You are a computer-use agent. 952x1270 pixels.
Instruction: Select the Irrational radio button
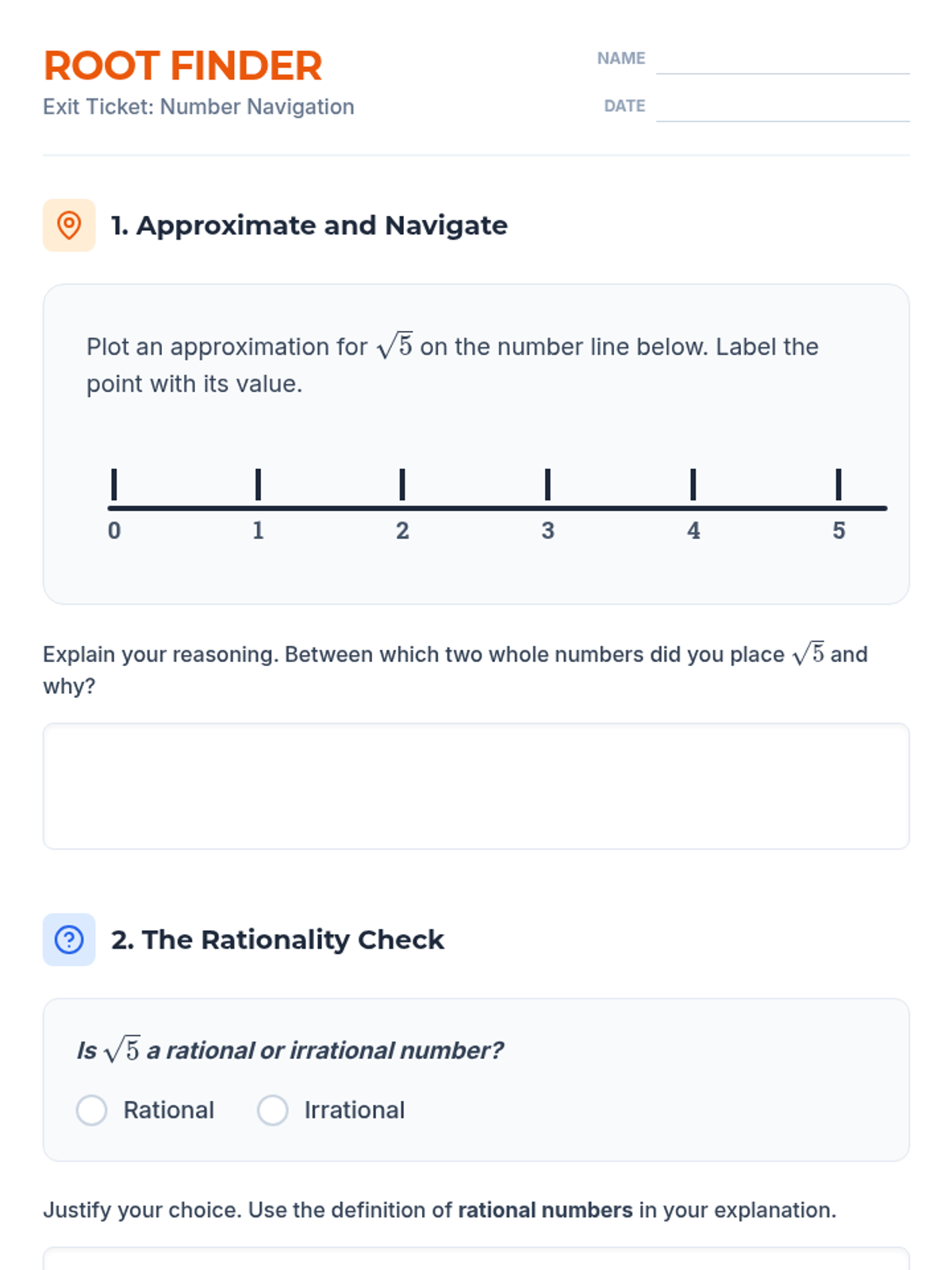272,1110
